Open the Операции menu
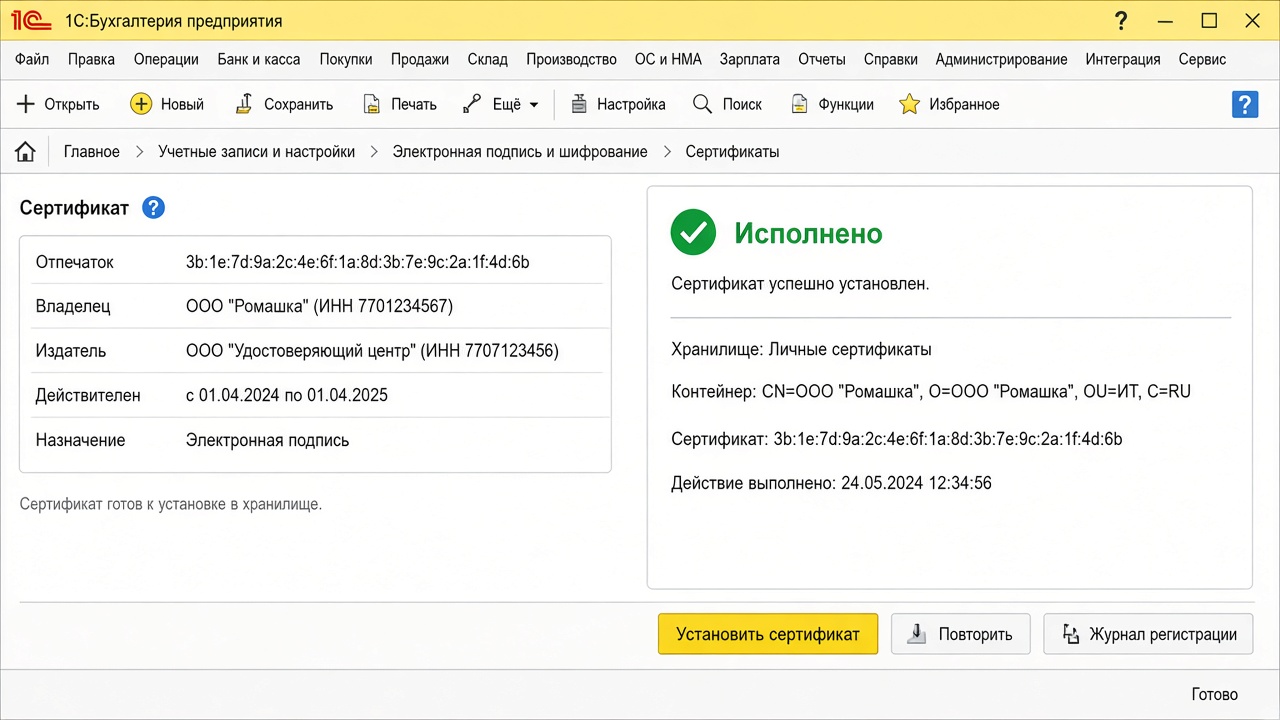The height and width of the screenshot is (720, 1280). click(x=166, y=59)
